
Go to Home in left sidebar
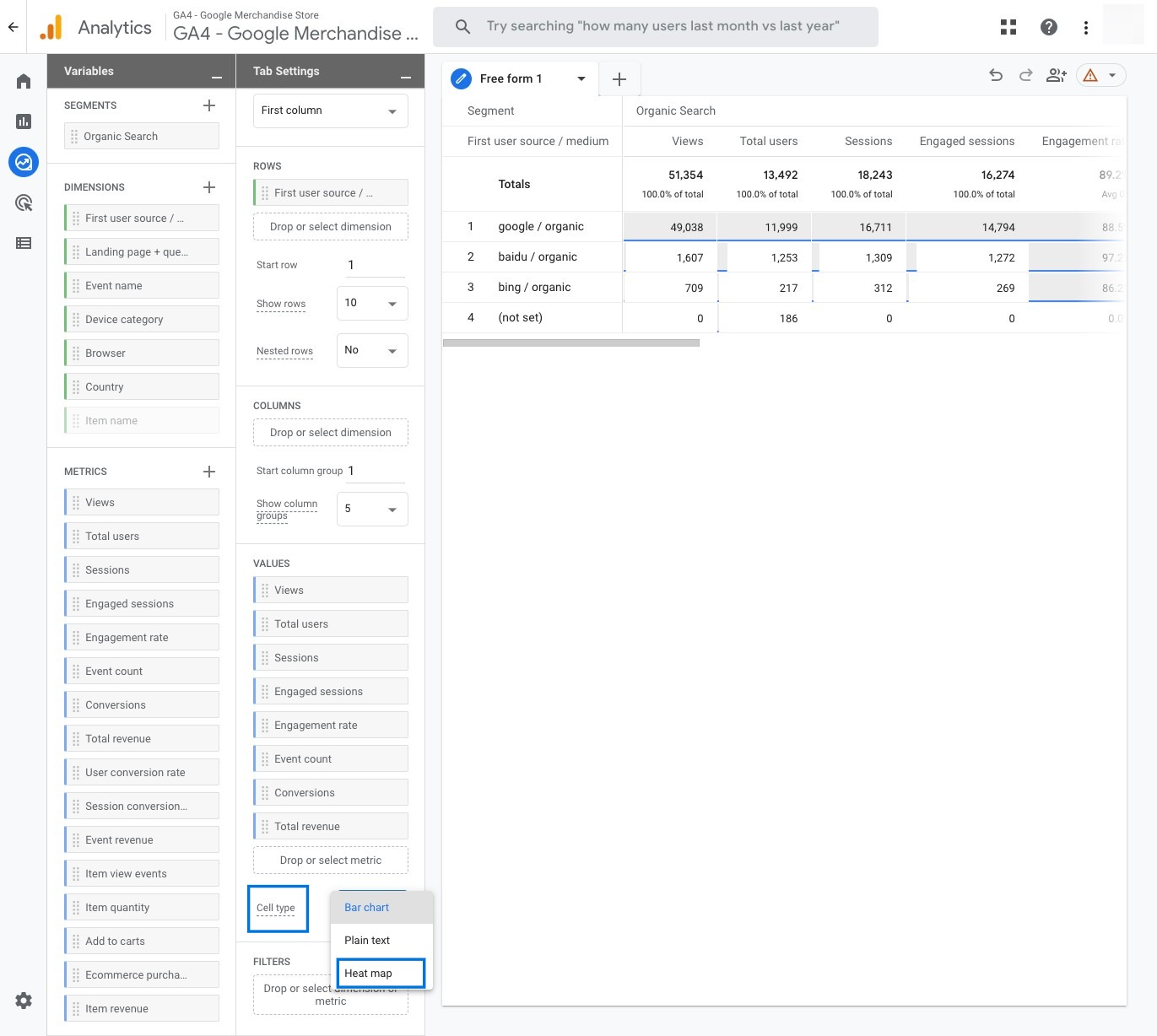point(24,81)
